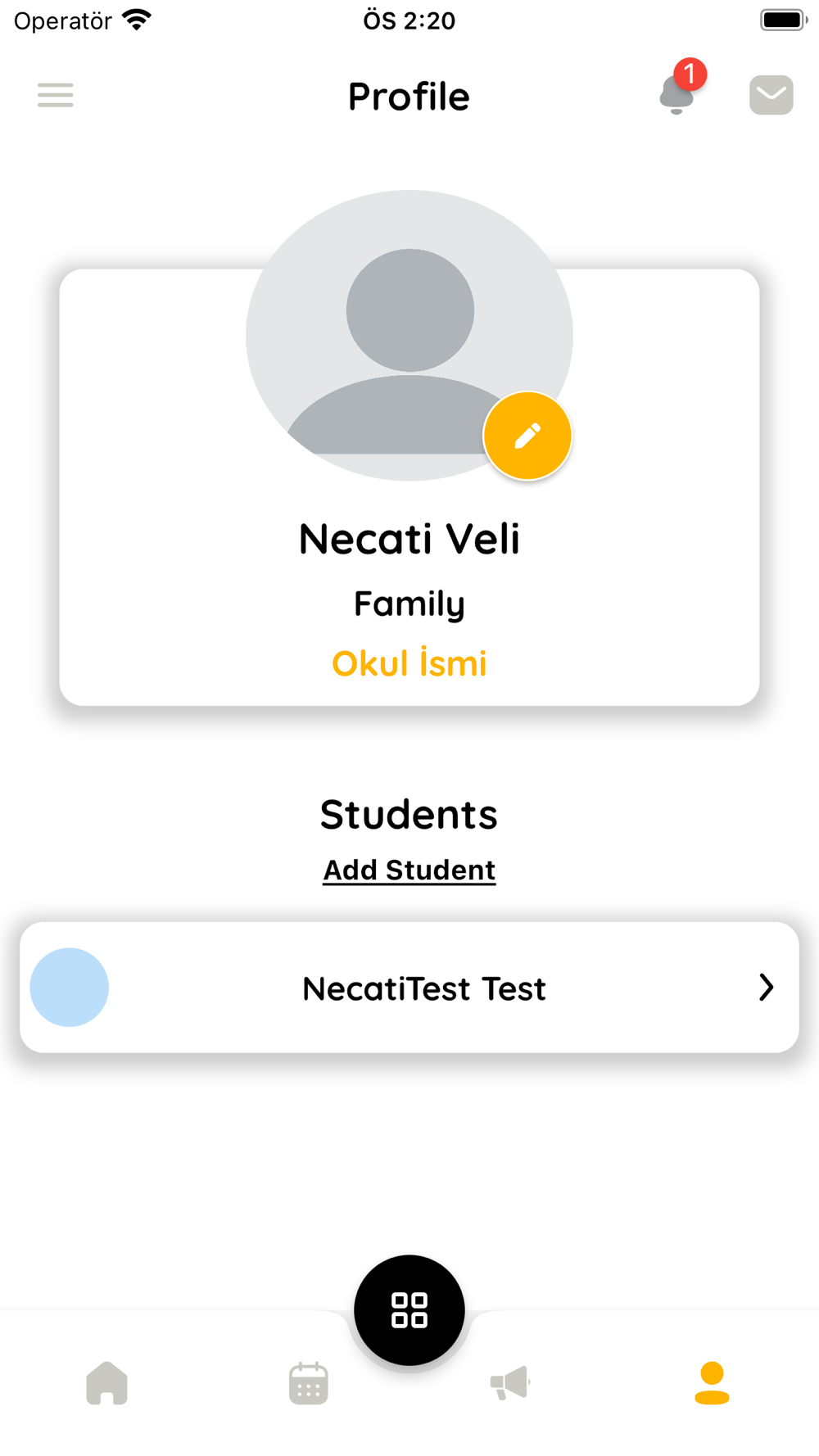Tap the yellow pencil edit button

pos(527,436)
